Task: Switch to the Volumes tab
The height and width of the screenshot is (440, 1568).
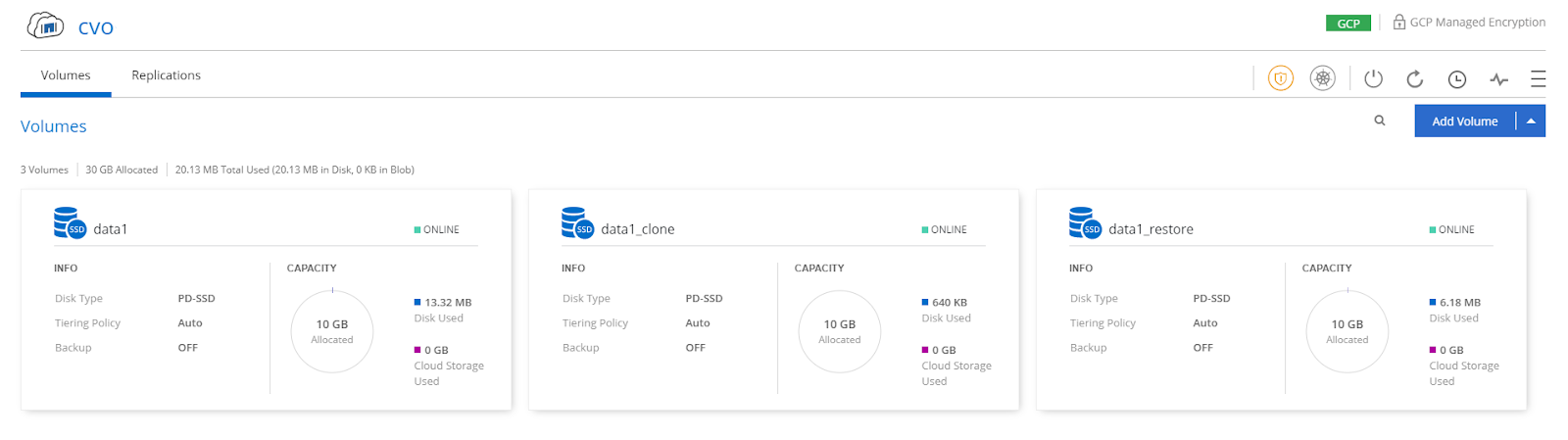Action: [x=66, y=75]
